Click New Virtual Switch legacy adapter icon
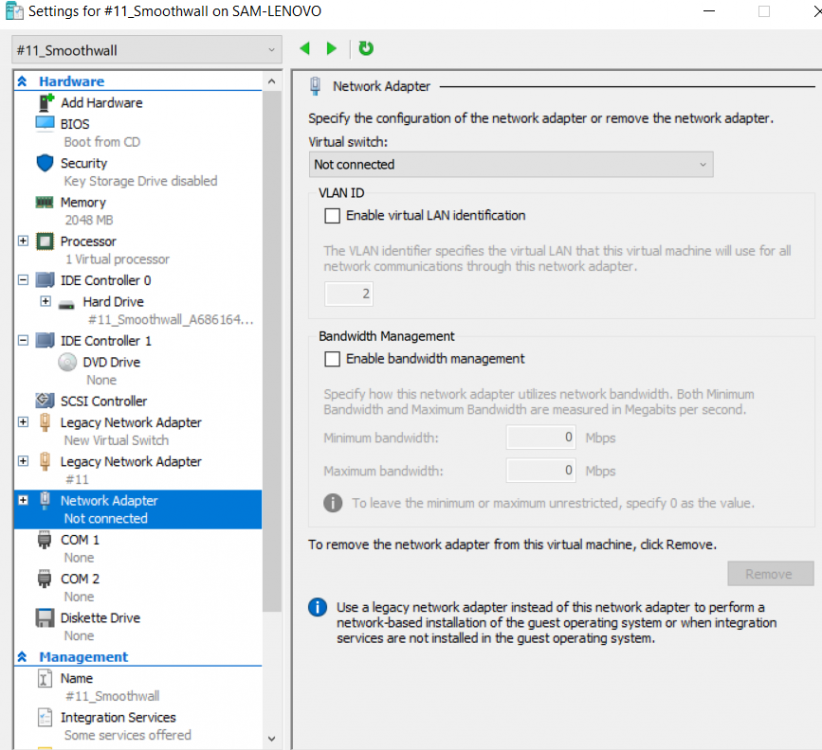Viewport: 822px width, 750px height. 45,422
